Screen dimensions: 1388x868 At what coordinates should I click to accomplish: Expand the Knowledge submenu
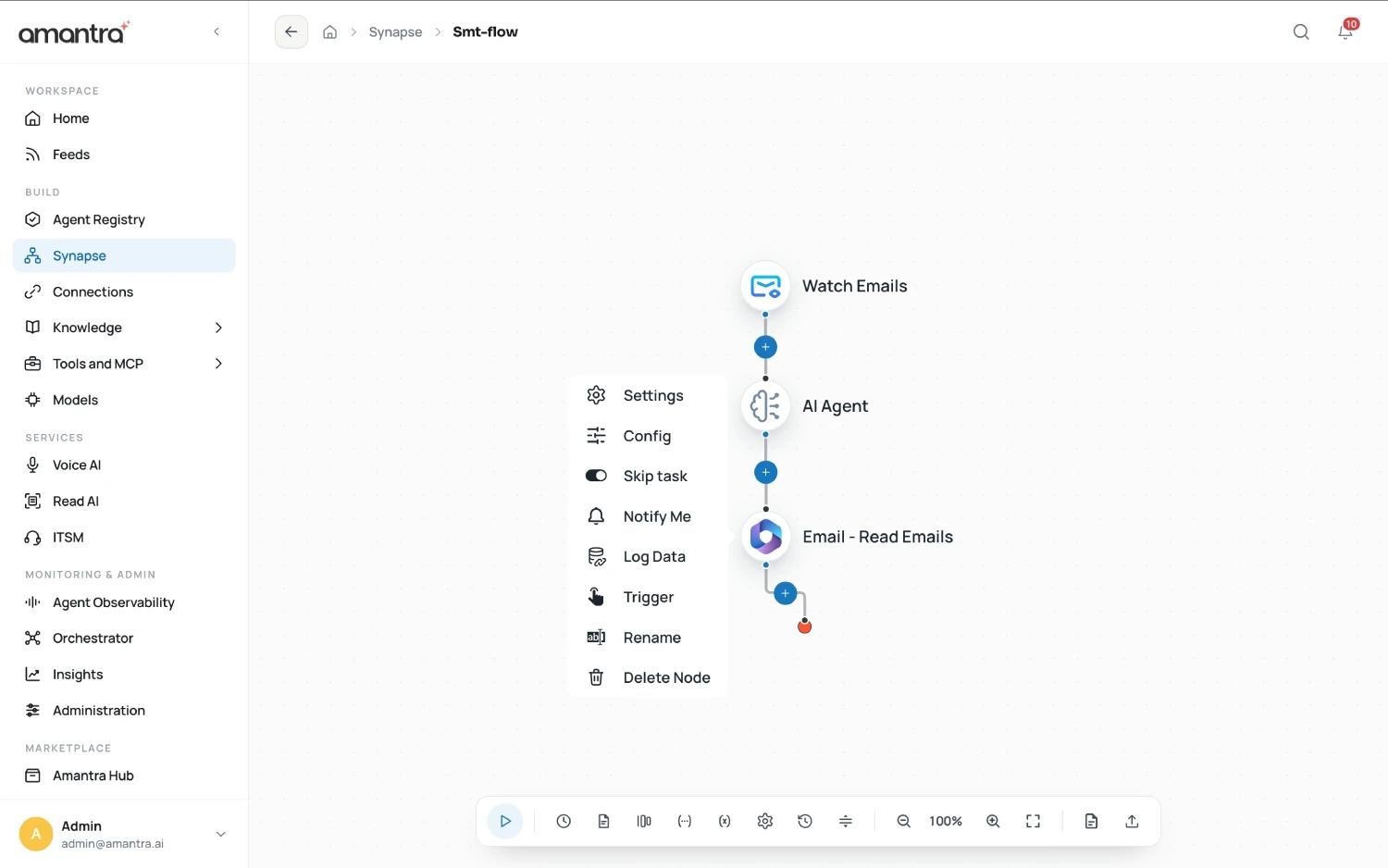pos(218,328)
